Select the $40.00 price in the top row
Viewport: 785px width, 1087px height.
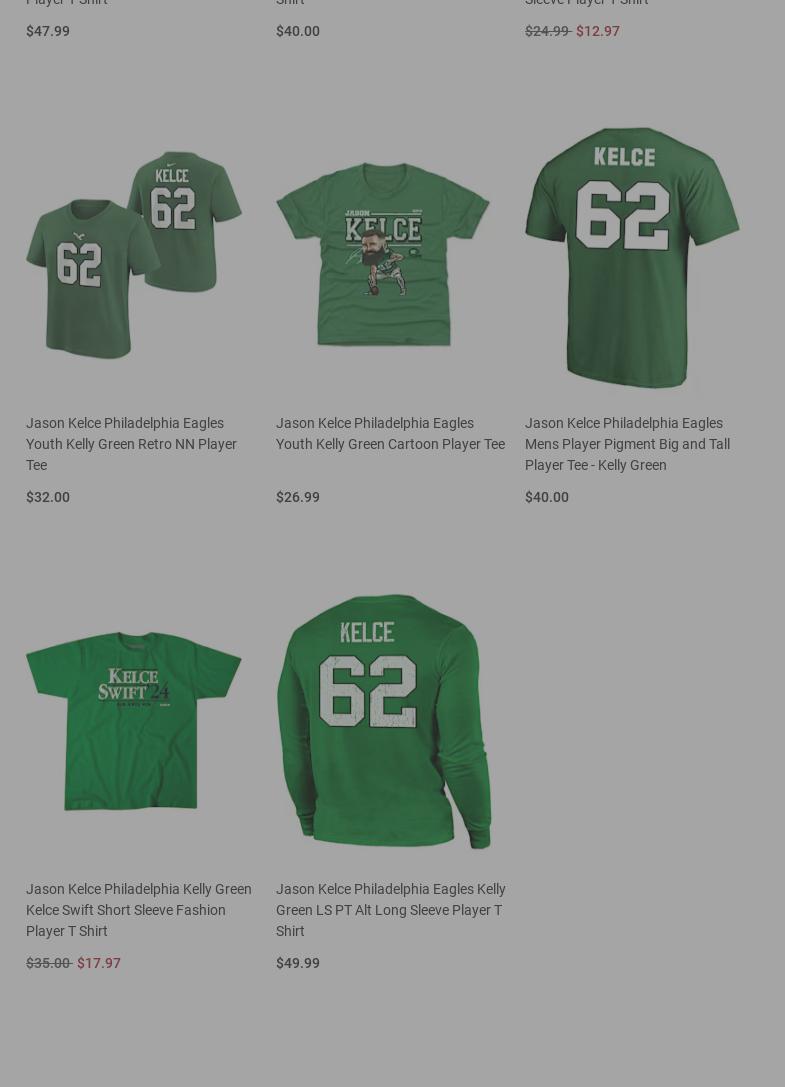point(297,31)
